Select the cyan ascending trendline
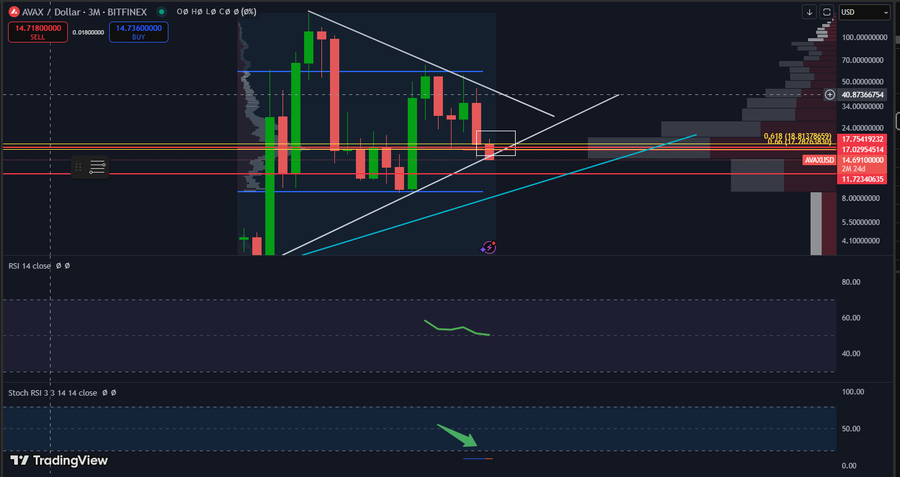This screenshot has width=900, height=477. point(499,195)
